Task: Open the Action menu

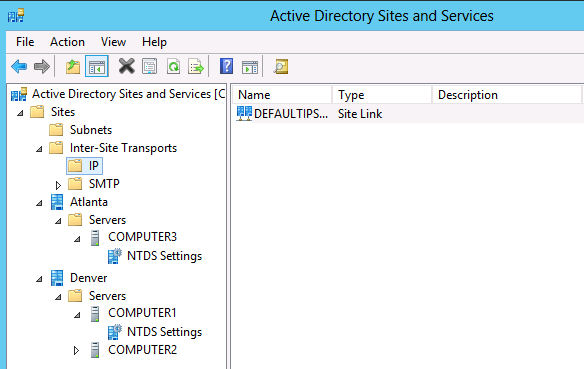Action: pyautogui.click(x=67, y=42)
